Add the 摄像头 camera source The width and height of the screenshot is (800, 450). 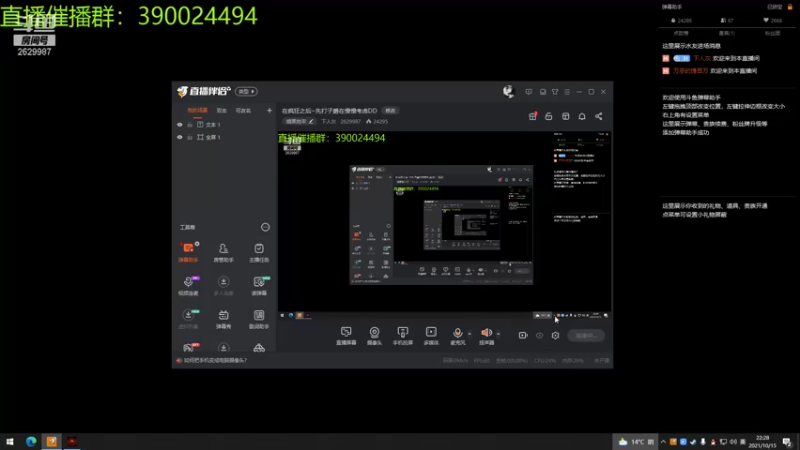374,336
